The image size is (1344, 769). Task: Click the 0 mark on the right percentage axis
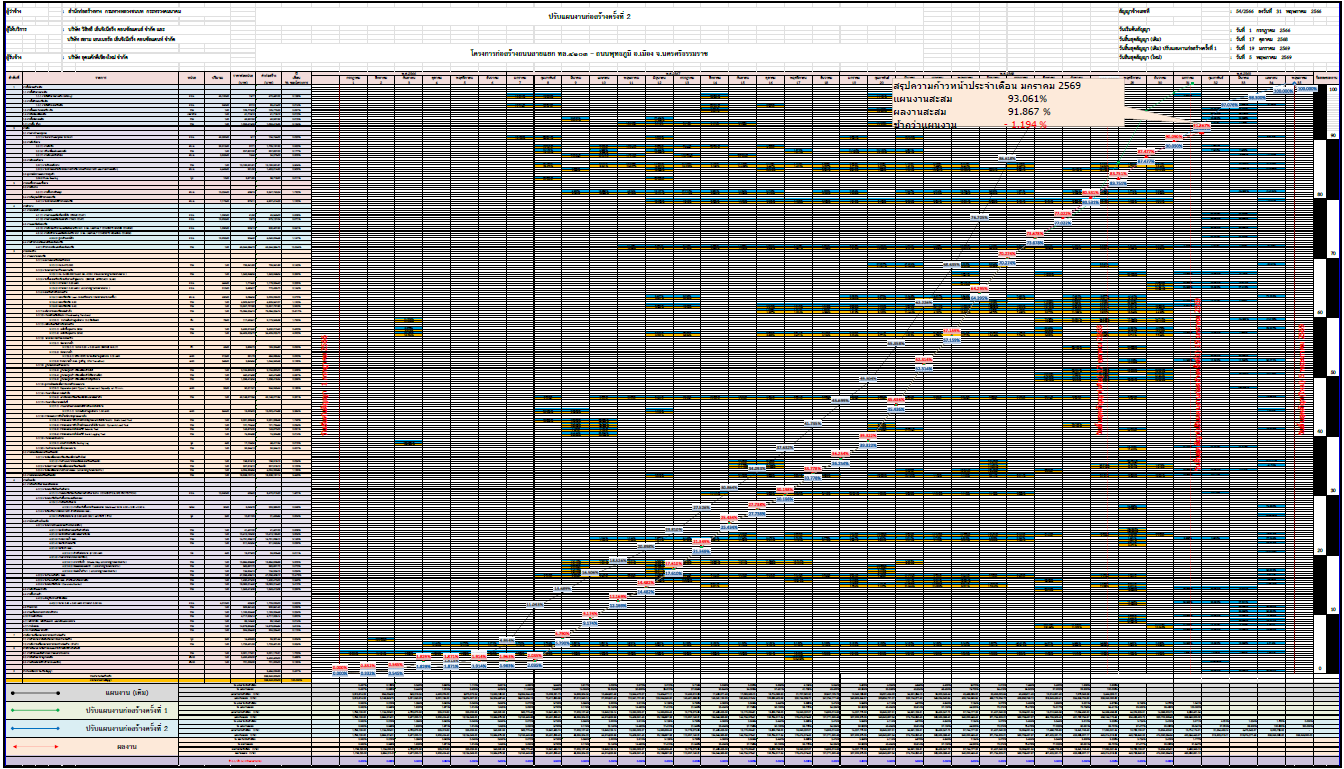(1320, 667)
